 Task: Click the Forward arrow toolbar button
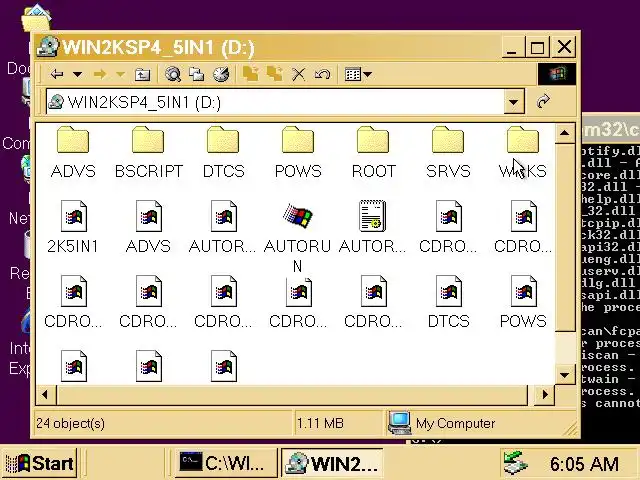tap(99, 74)
